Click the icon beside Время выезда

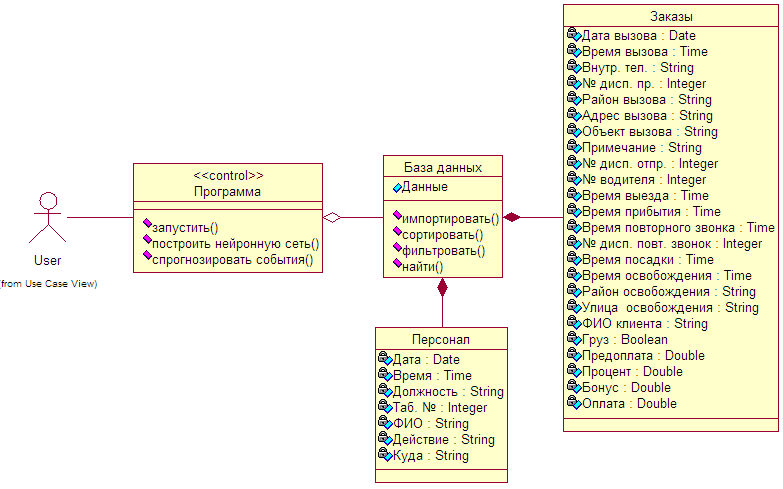click(574, 195)
